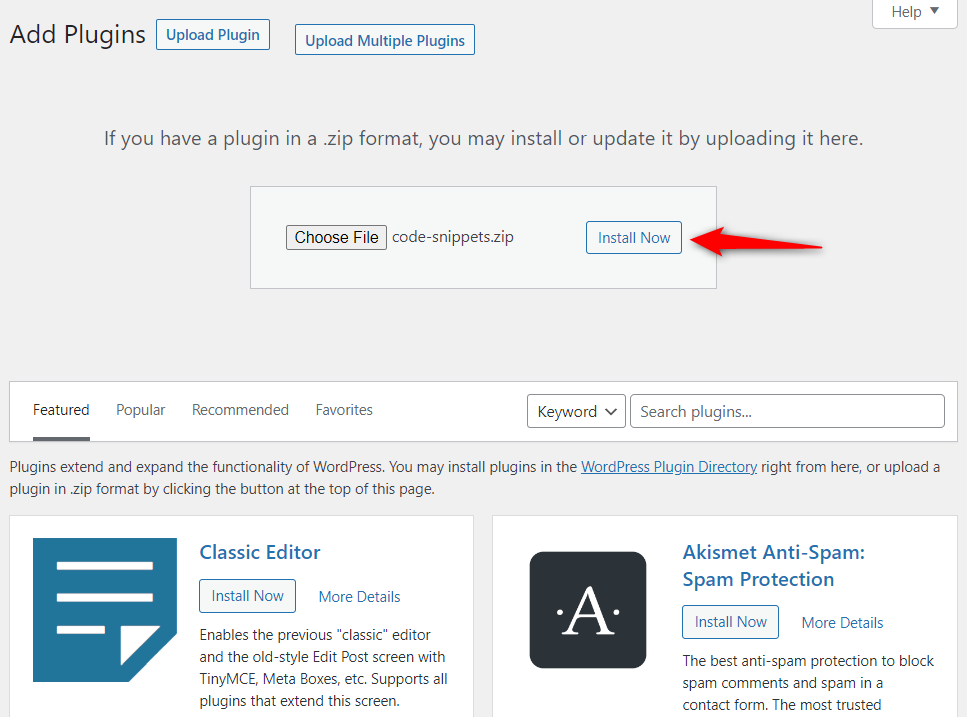Install the uploaded code-snippets.zip plugin
Screen dimensions: 967x717
tap(634, 238)
